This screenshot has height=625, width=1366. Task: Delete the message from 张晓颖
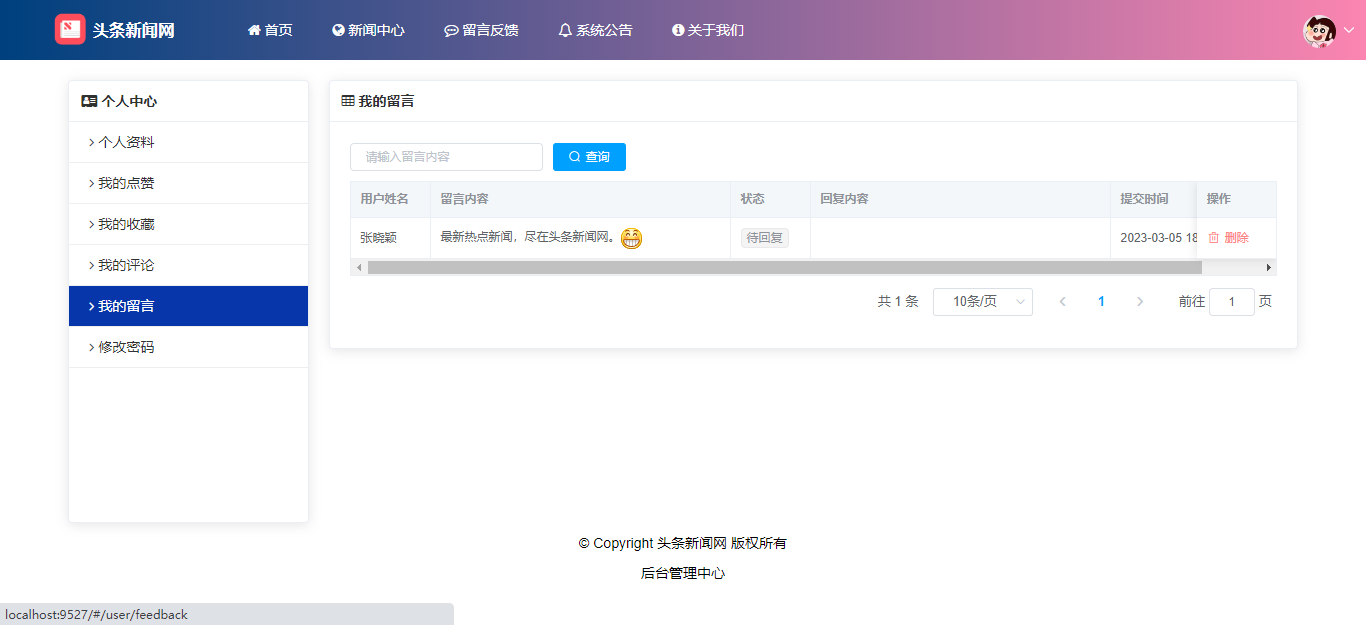[x=1229, y=238]
